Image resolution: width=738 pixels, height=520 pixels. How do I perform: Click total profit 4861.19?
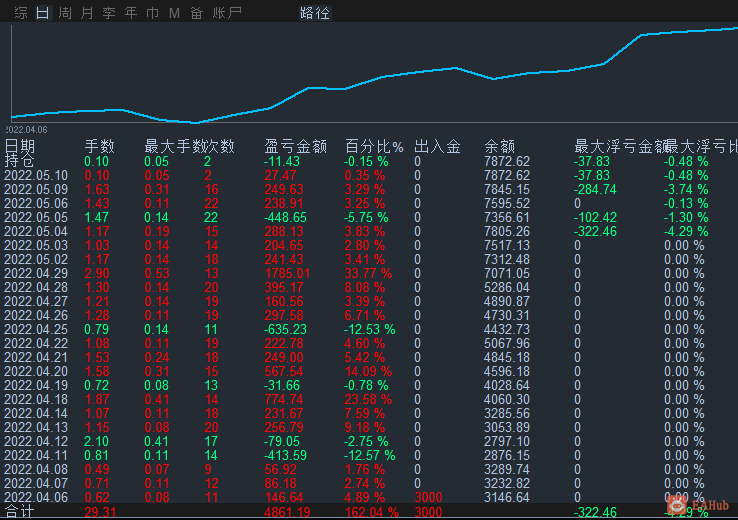(287, 512)
